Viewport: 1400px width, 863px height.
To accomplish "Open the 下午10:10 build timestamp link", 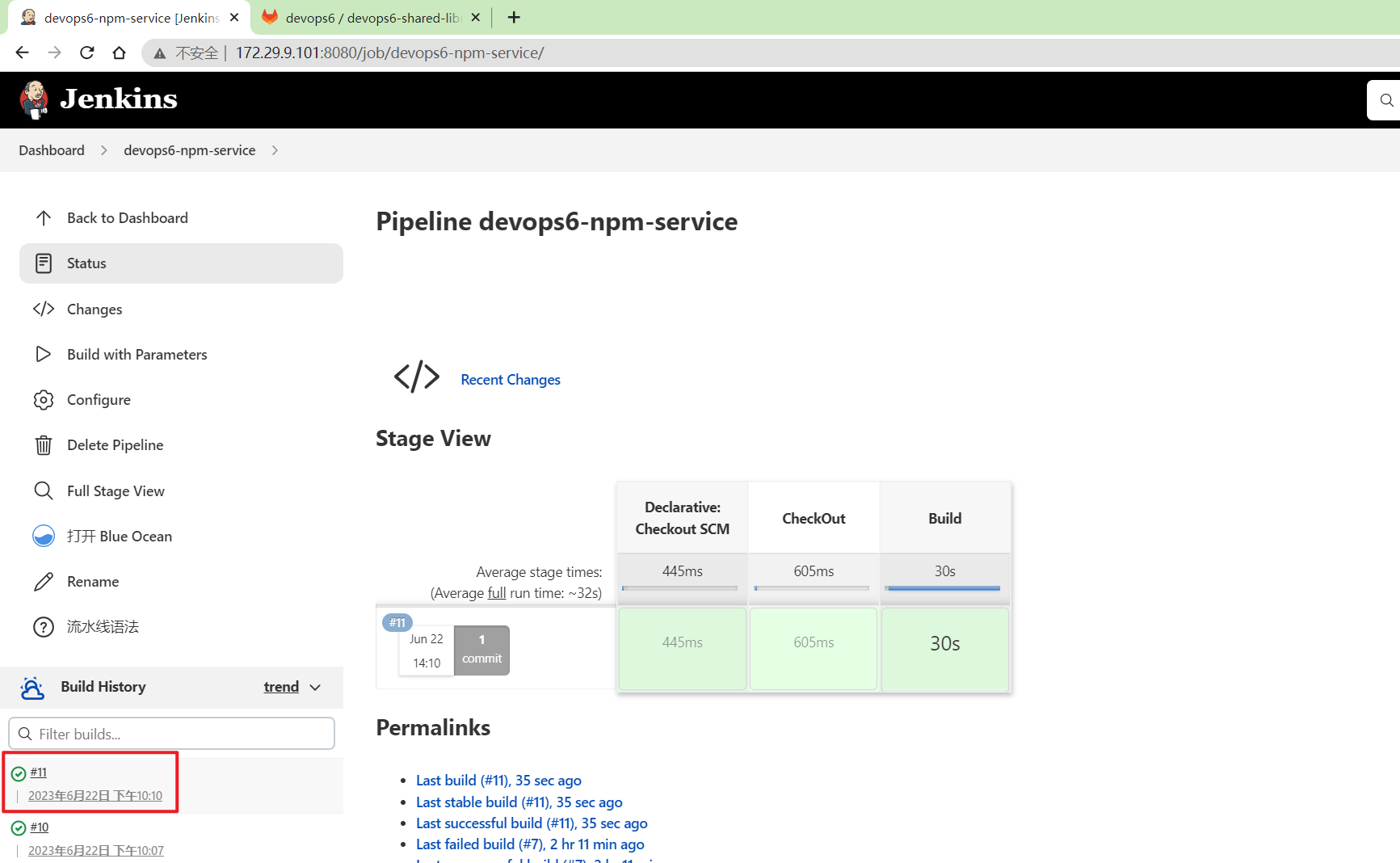I will [x=95, y=796].
